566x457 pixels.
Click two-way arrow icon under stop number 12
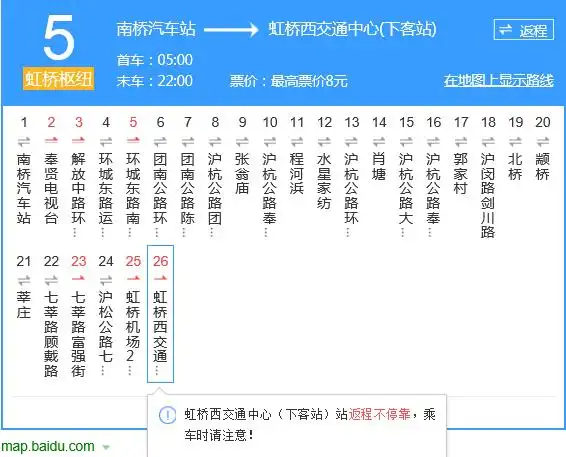(324, 142)
